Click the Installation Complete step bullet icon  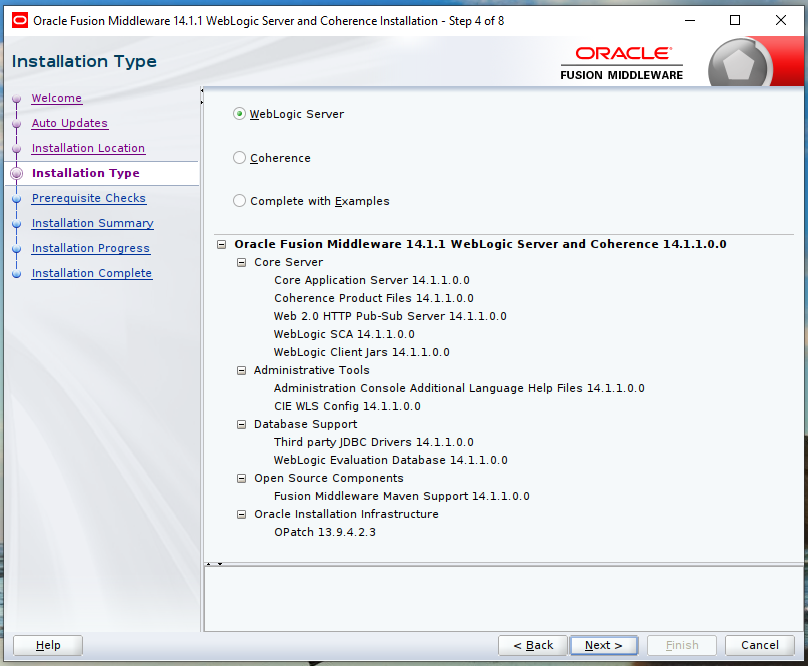pos(16,274)
